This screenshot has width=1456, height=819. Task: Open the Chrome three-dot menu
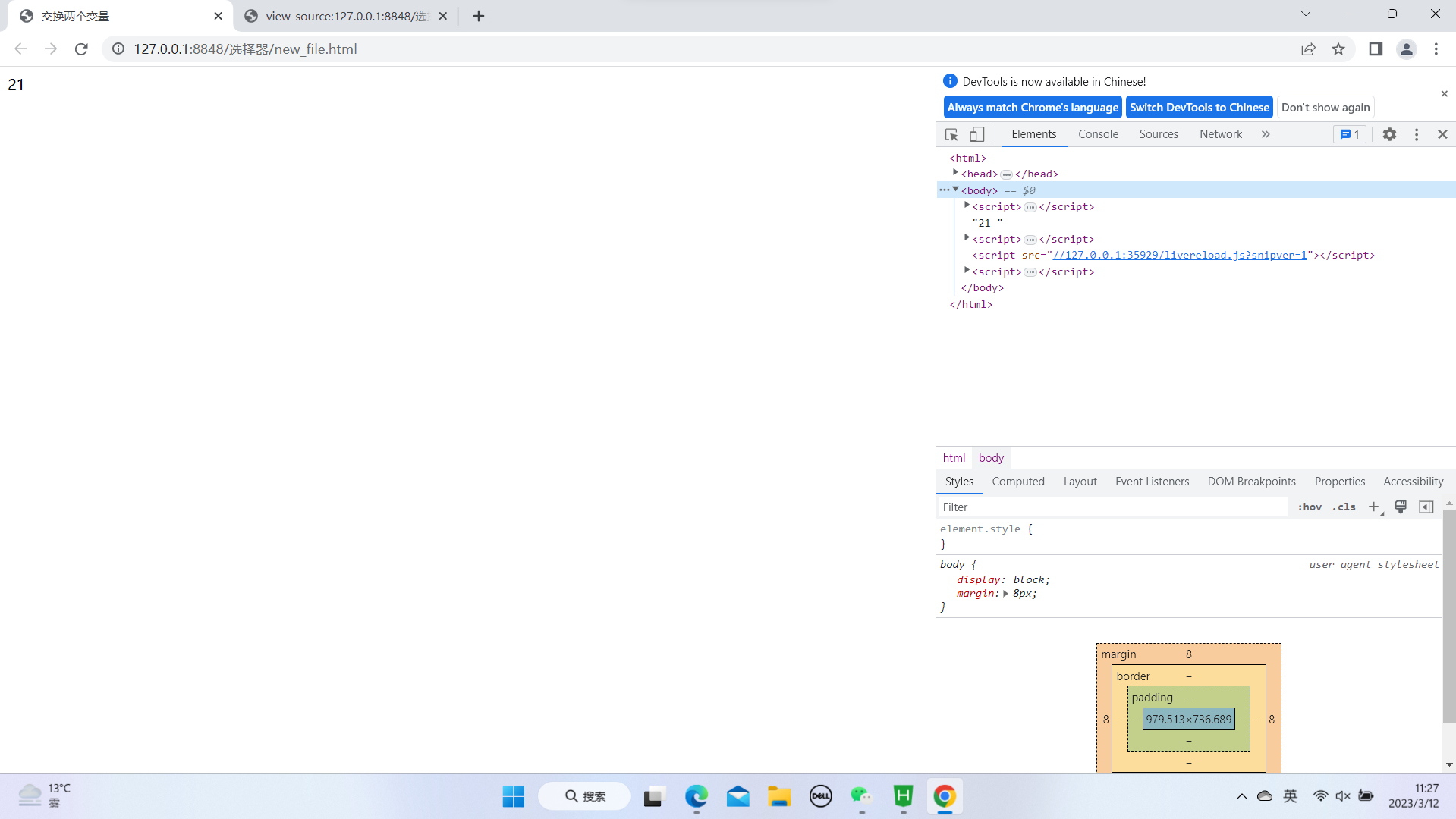(1436, 49)
